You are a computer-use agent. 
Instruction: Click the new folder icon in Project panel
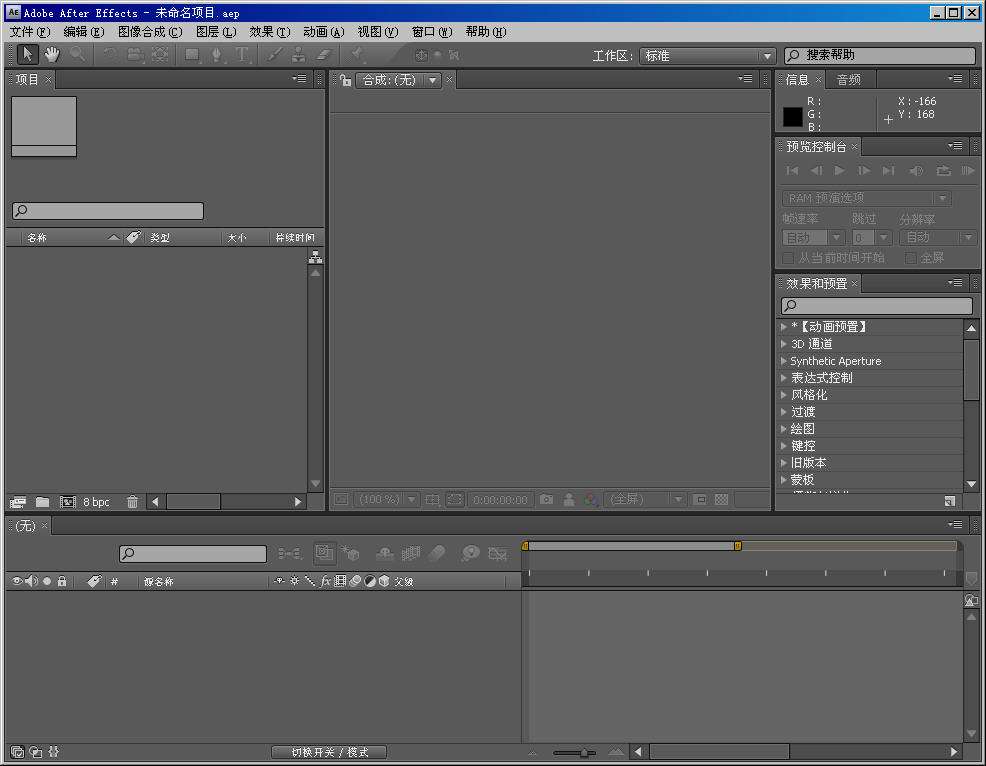[x=42, y=502]
